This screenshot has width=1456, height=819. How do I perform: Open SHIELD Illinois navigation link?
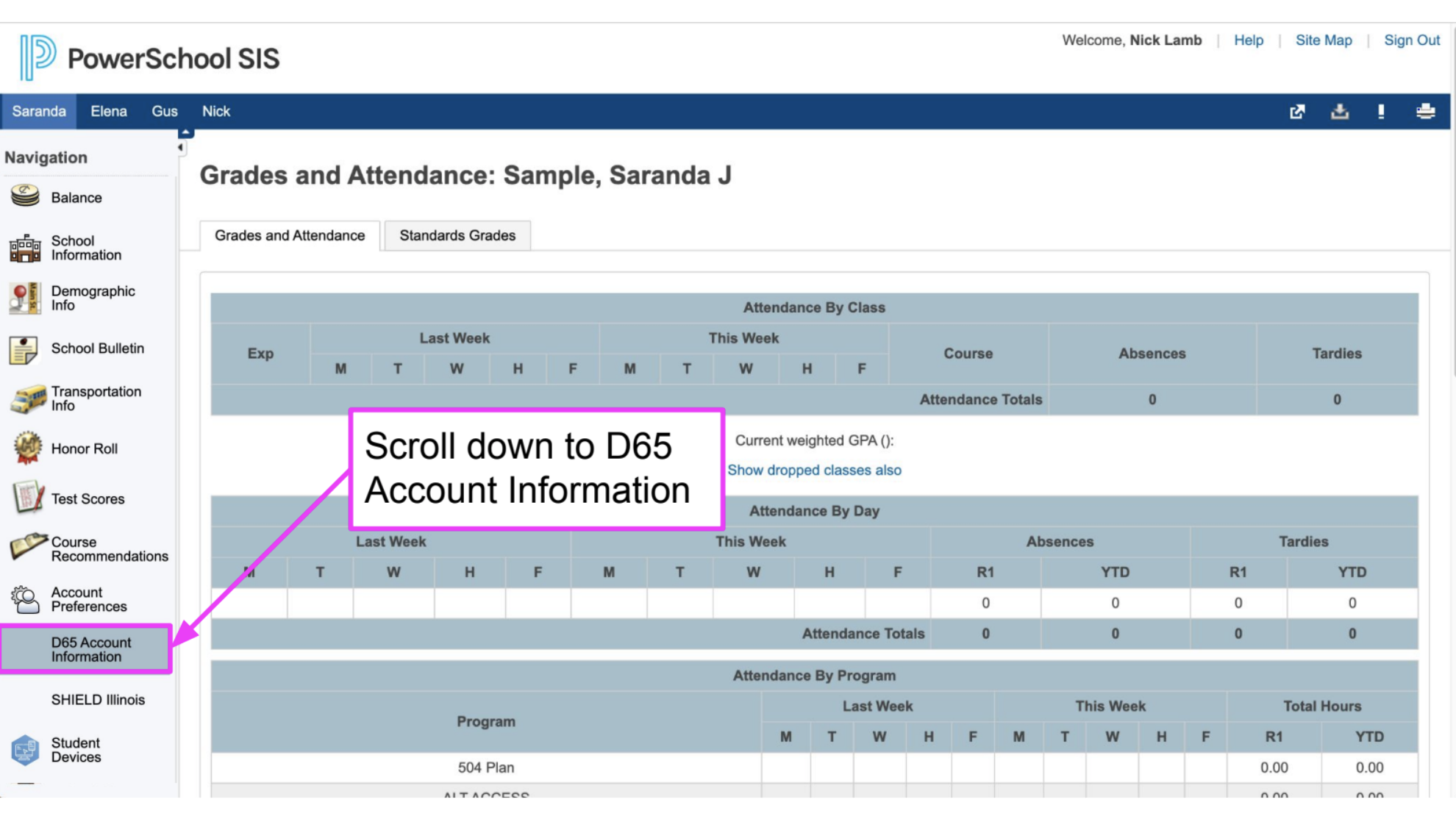(x=98, y=700)
